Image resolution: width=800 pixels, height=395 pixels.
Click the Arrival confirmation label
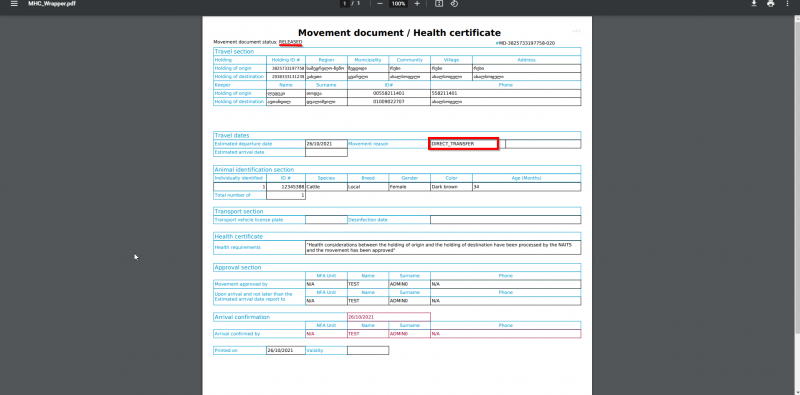coord(242,317)
